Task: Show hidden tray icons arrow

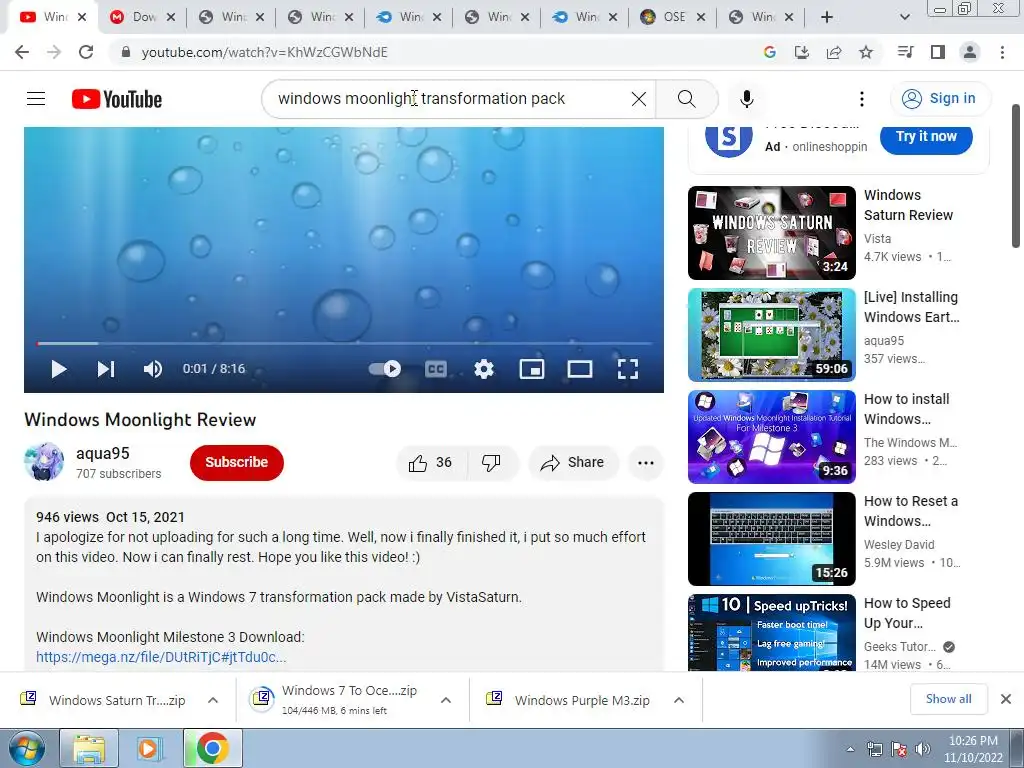Action: [850, 749]
